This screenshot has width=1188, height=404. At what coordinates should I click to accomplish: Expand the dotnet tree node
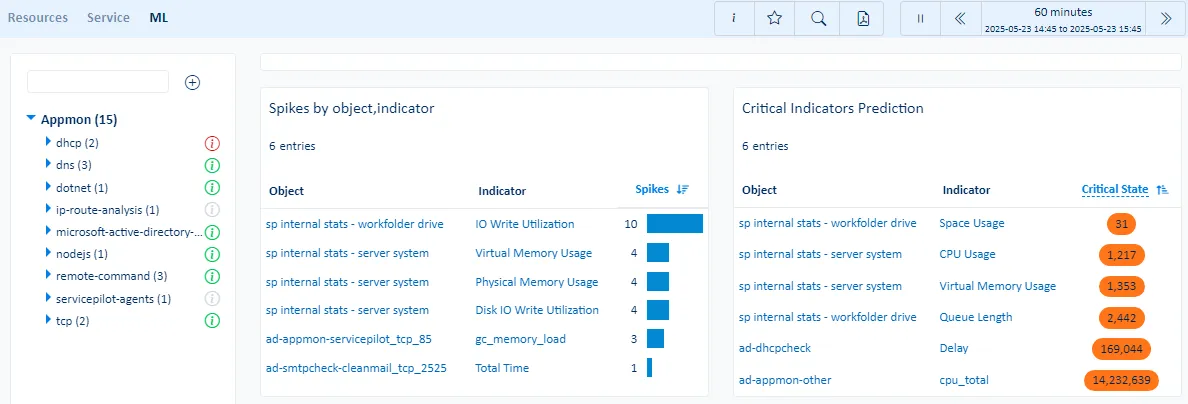(48, 187)
